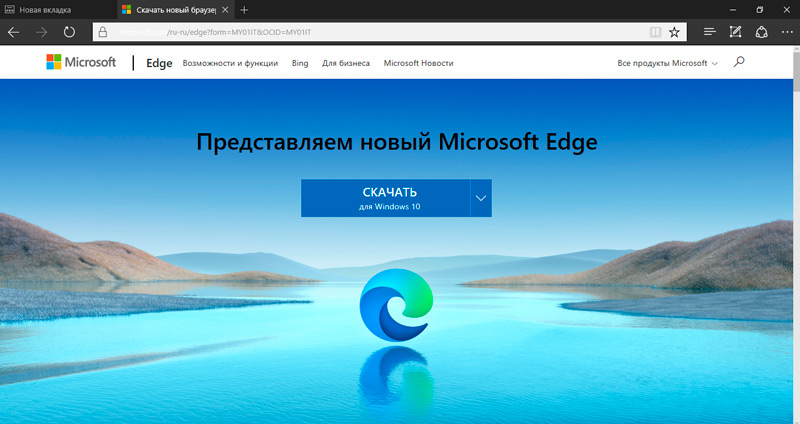Click the forward navigation arrow
Viewport: 800px width, 424px height.
pos(41,32)
